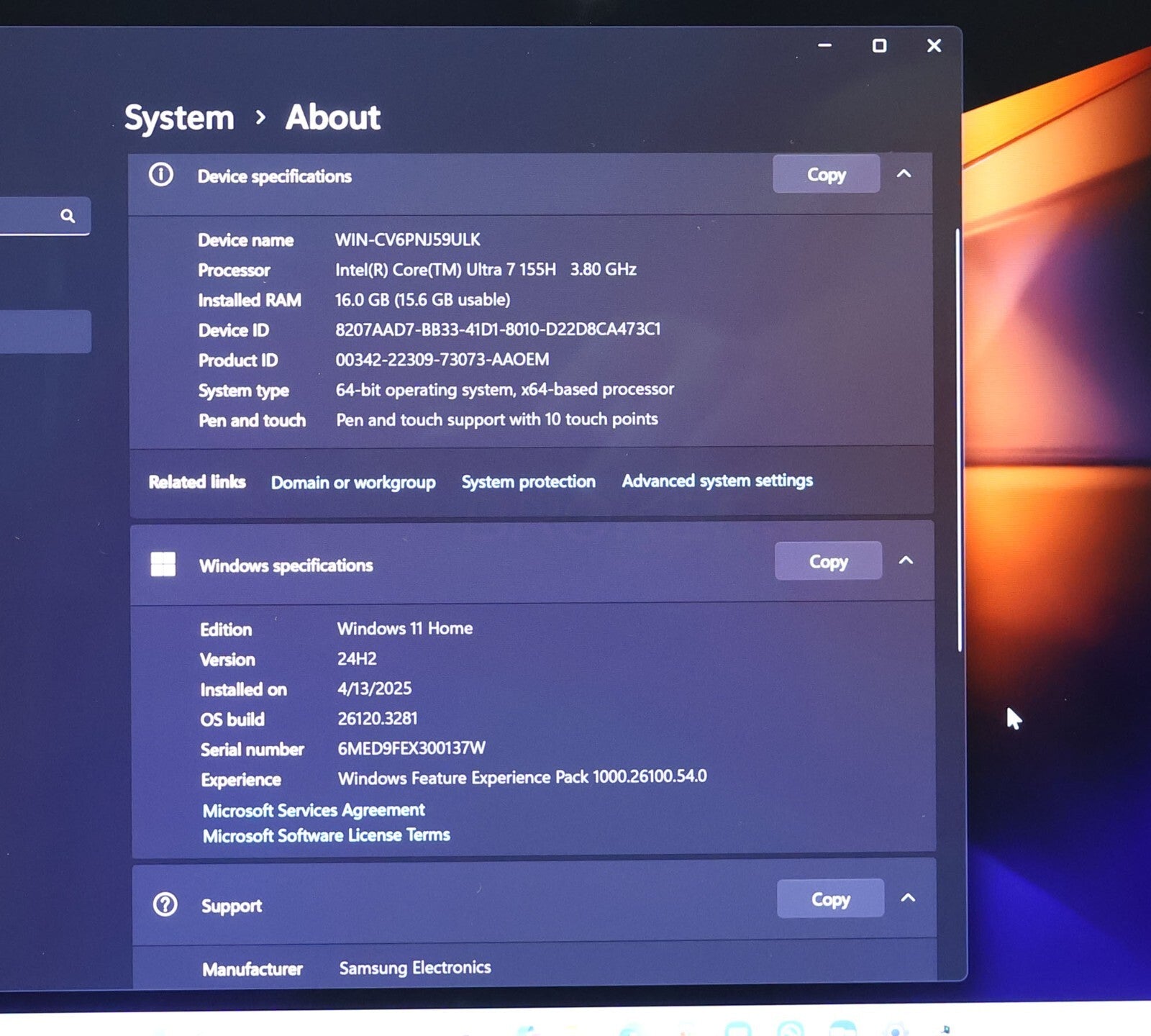Image resolution: width=1151 pixels, height=1036 pixels.
Task: Select Product ID 00342-22309-73073-AAOEM
Action: coord(442,359)
